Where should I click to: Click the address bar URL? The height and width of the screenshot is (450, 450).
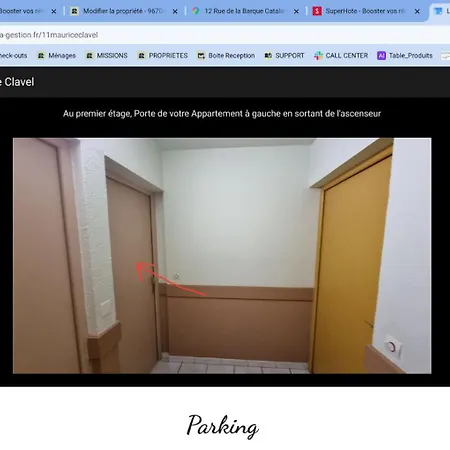click(49, 35)
